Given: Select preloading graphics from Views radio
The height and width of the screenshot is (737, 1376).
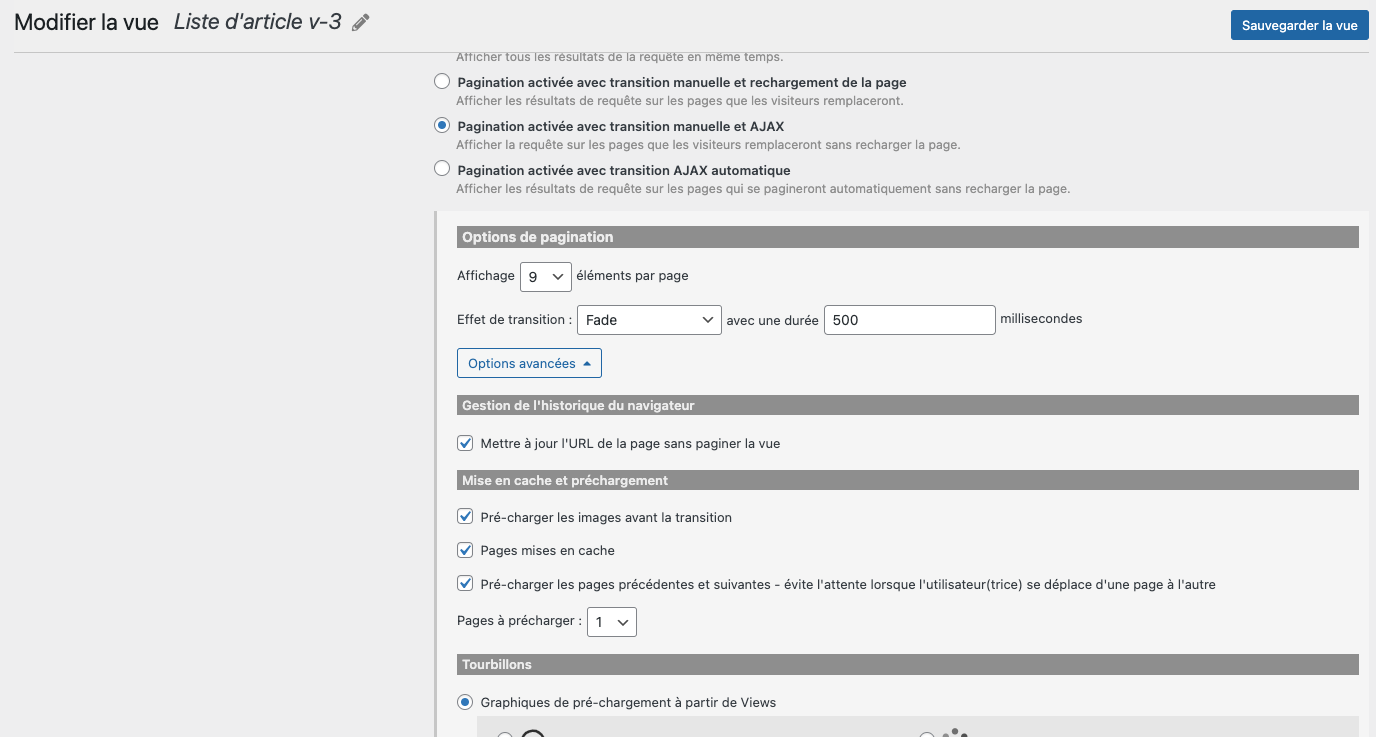Looking at the screenshot, I should coord(465,702).
